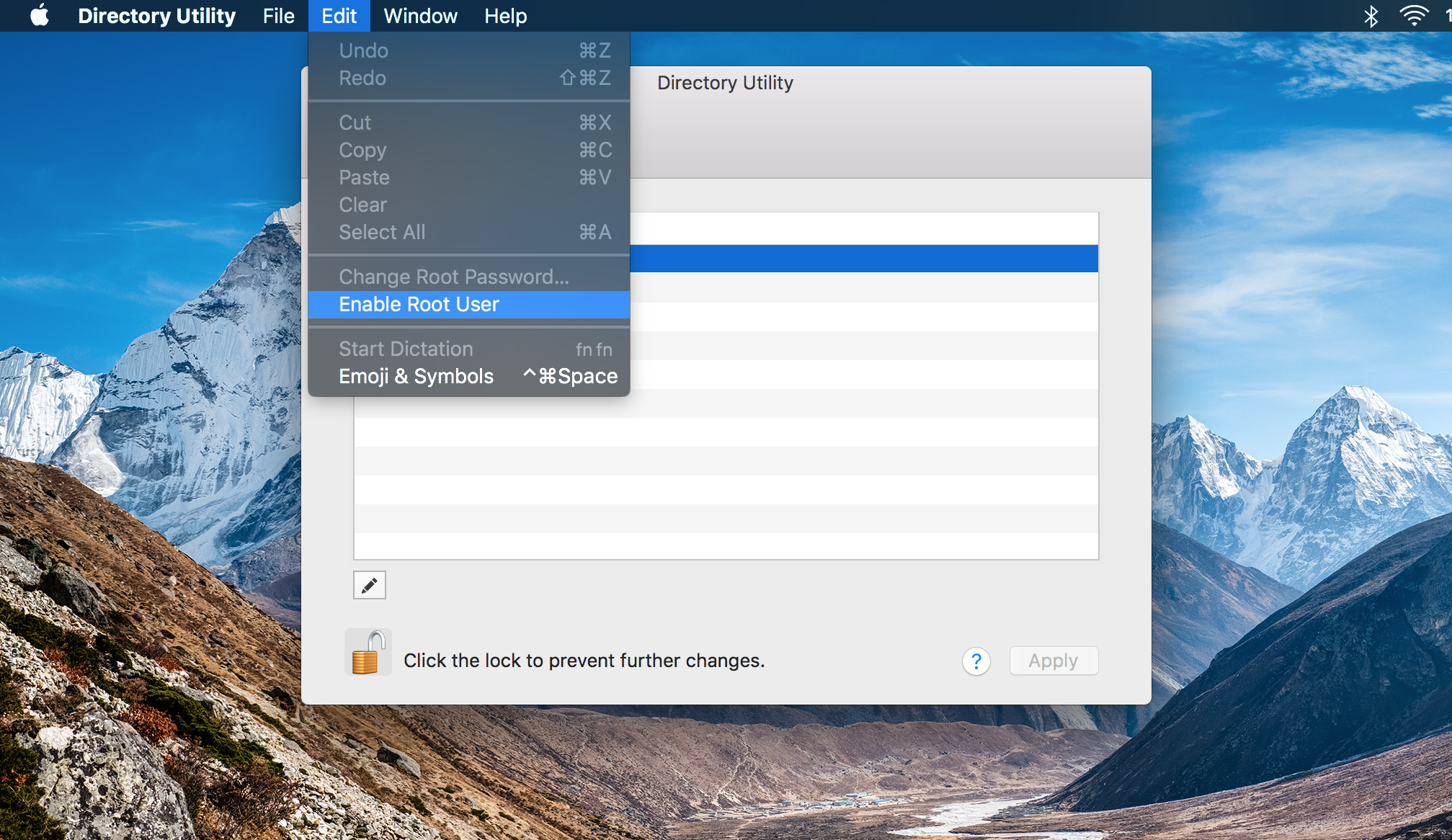Open the Apple menu
The height and width of the screenshot is (840, 1452).
(40, 15)
